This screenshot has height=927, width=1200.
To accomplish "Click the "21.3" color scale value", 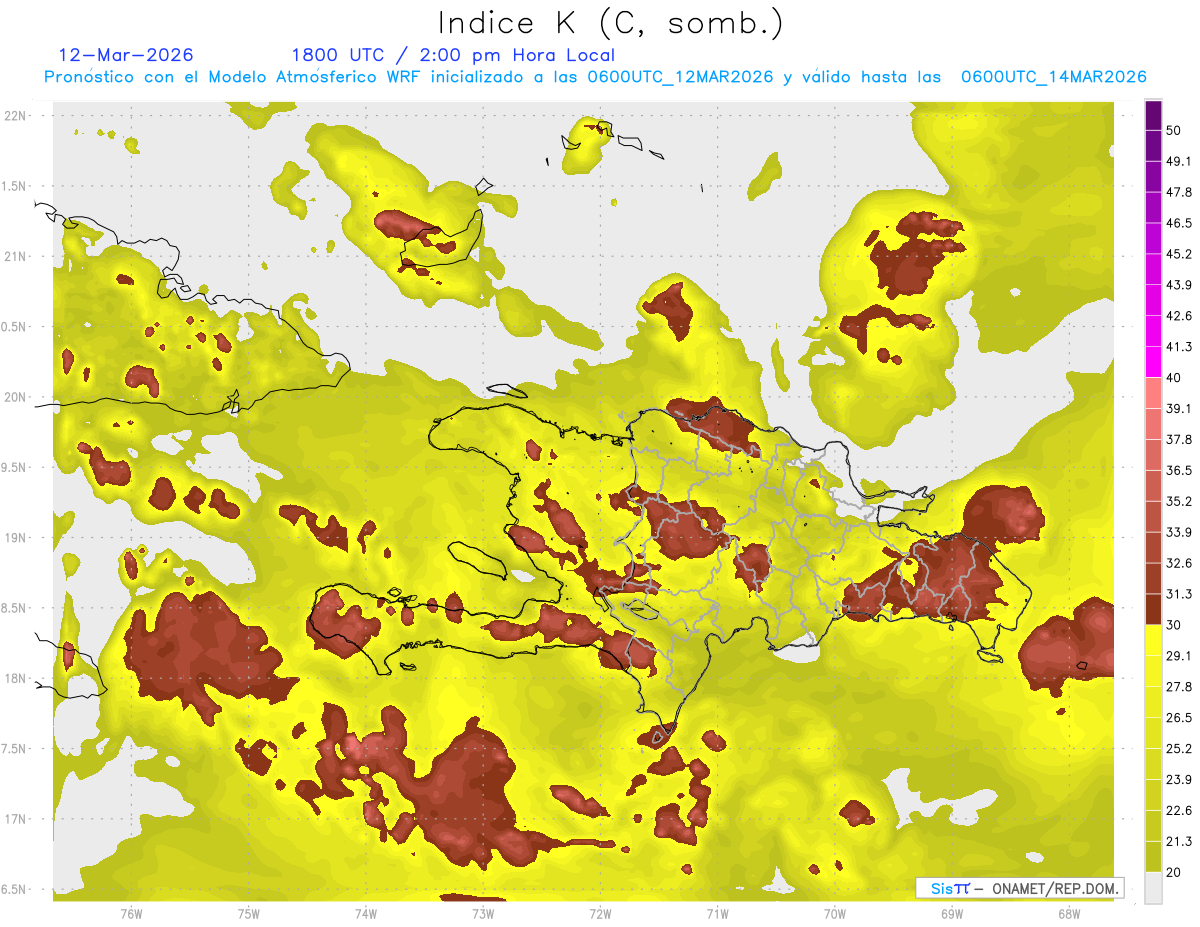I will pos(1179,841).
